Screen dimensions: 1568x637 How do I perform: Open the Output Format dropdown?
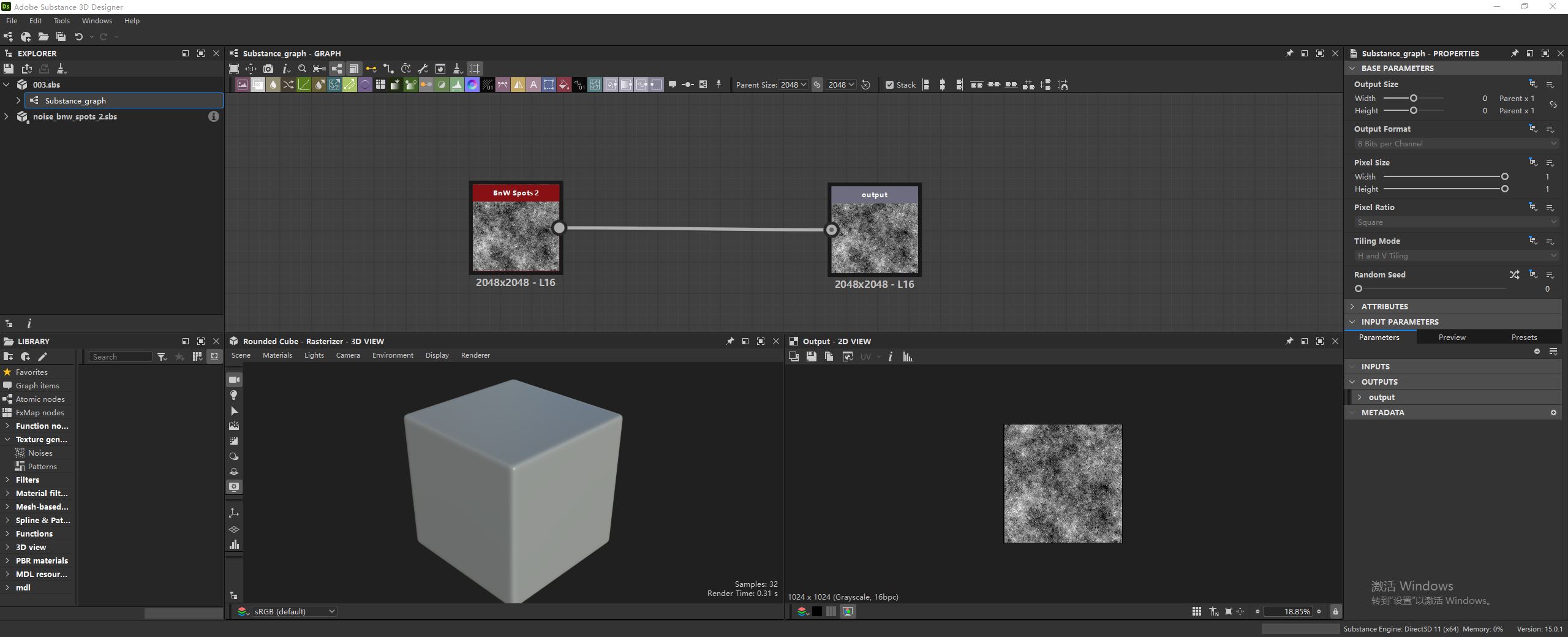click(1457, 143)
